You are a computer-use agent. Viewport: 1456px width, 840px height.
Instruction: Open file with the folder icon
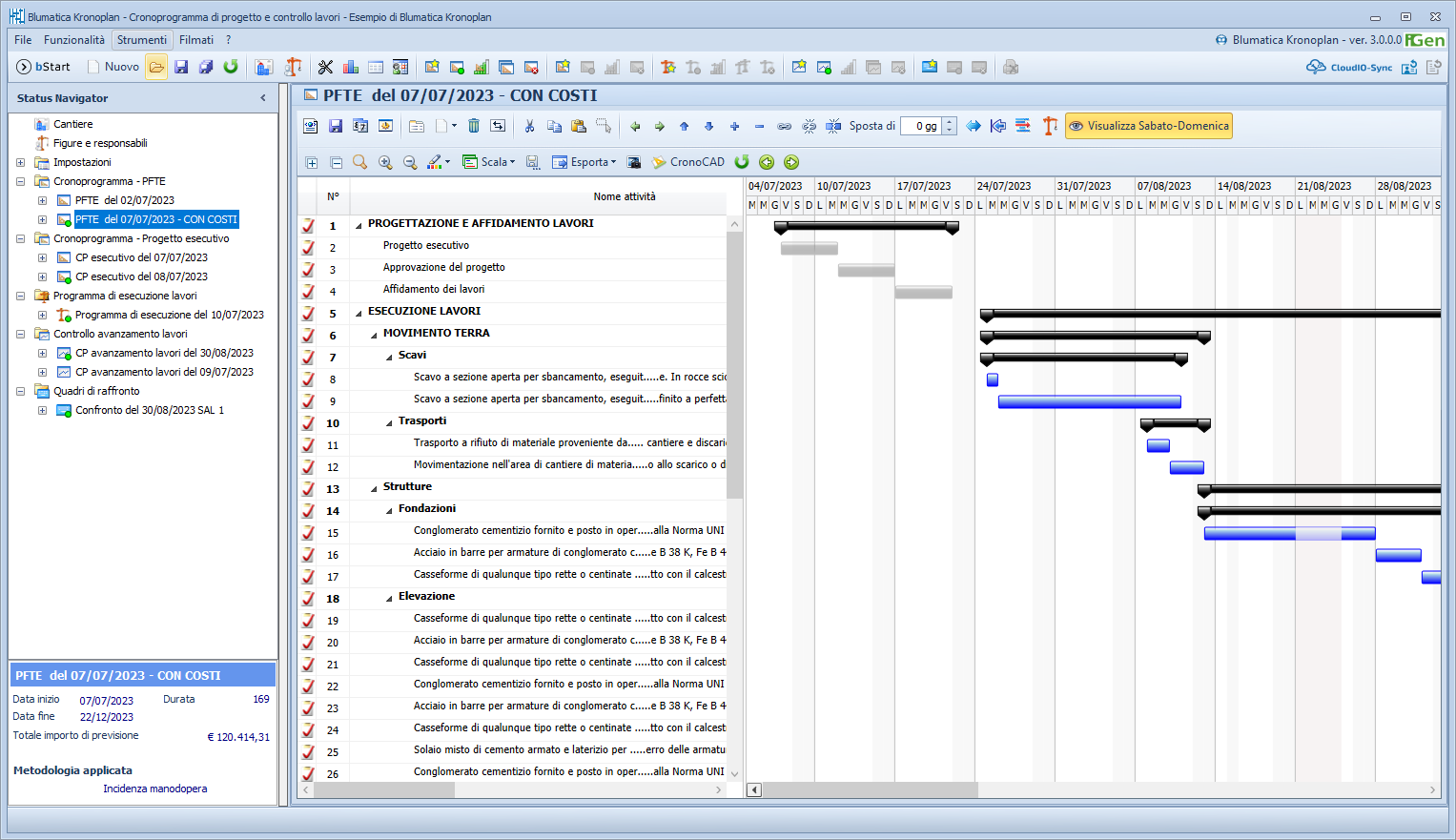pos(156,67)
